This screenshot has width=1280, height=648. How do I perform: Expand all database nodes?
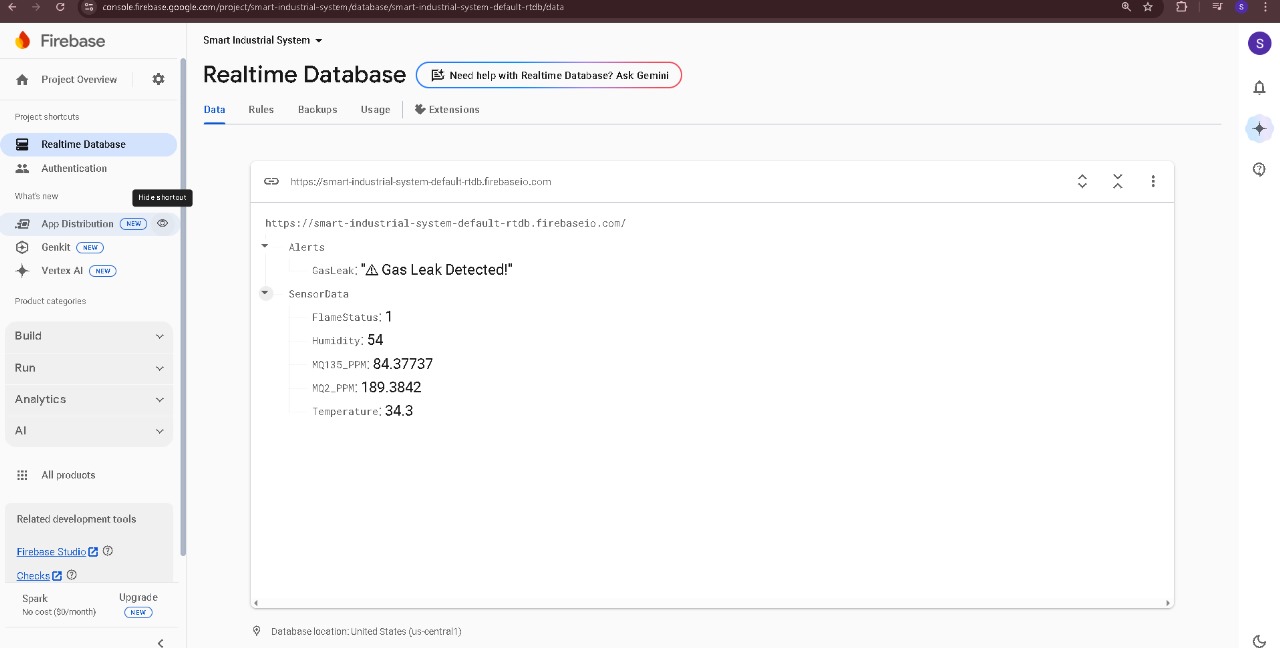(1082, 181)
